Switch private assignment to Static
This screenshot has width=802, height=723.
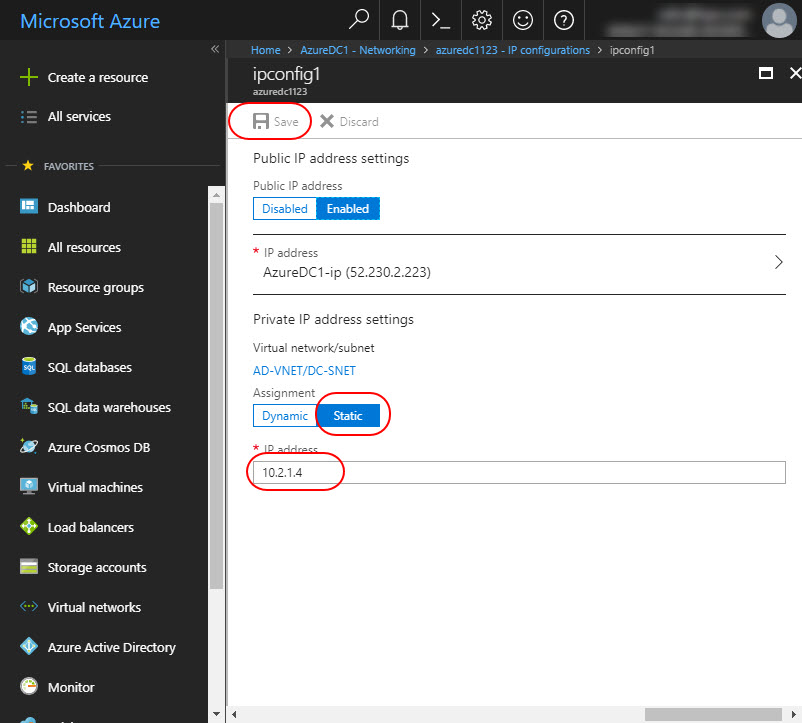(348, 416)
